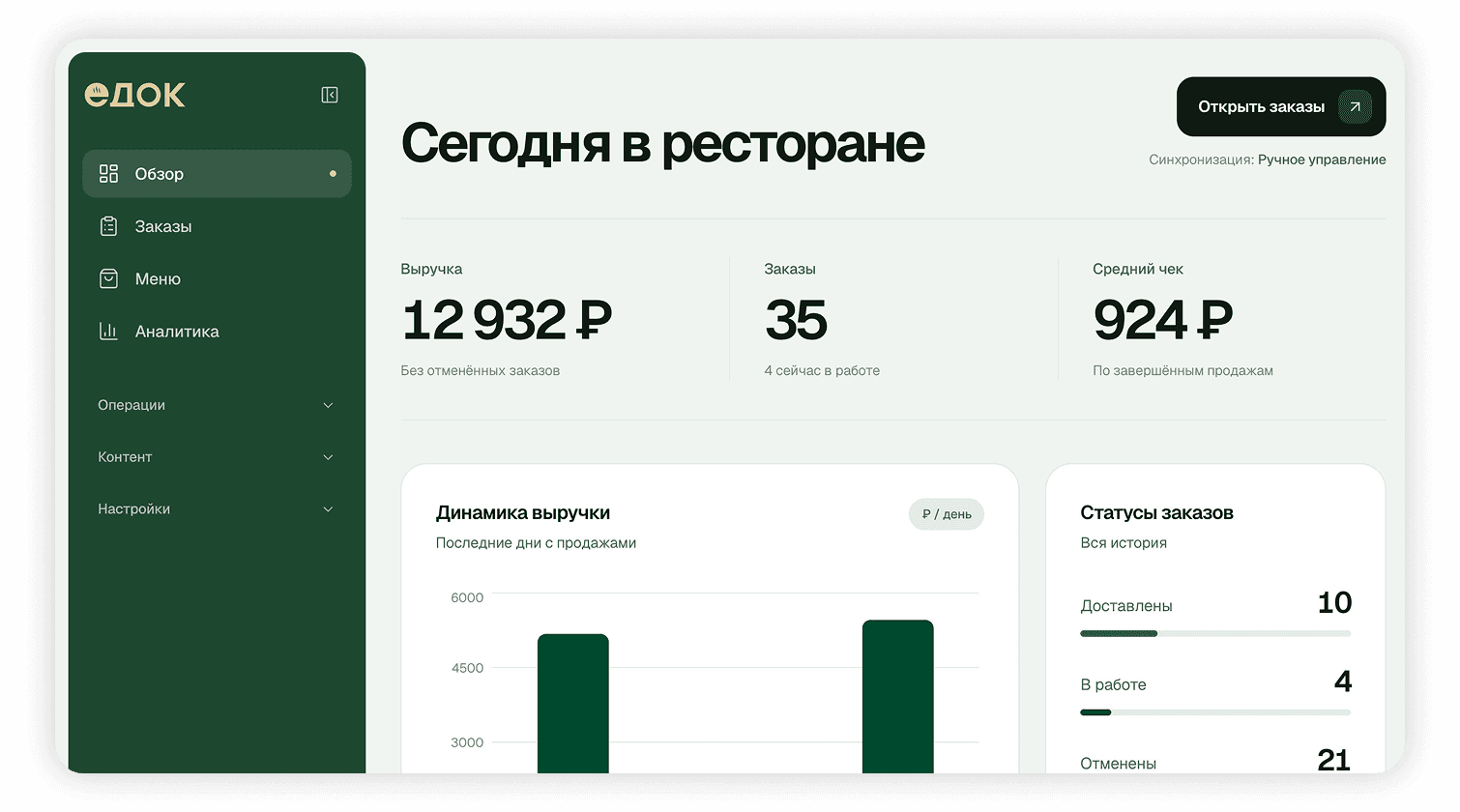The width and height of the screenshot is (1460, 812).
Task: Click the В работе count 4
Action: (x=1343, y=681)
